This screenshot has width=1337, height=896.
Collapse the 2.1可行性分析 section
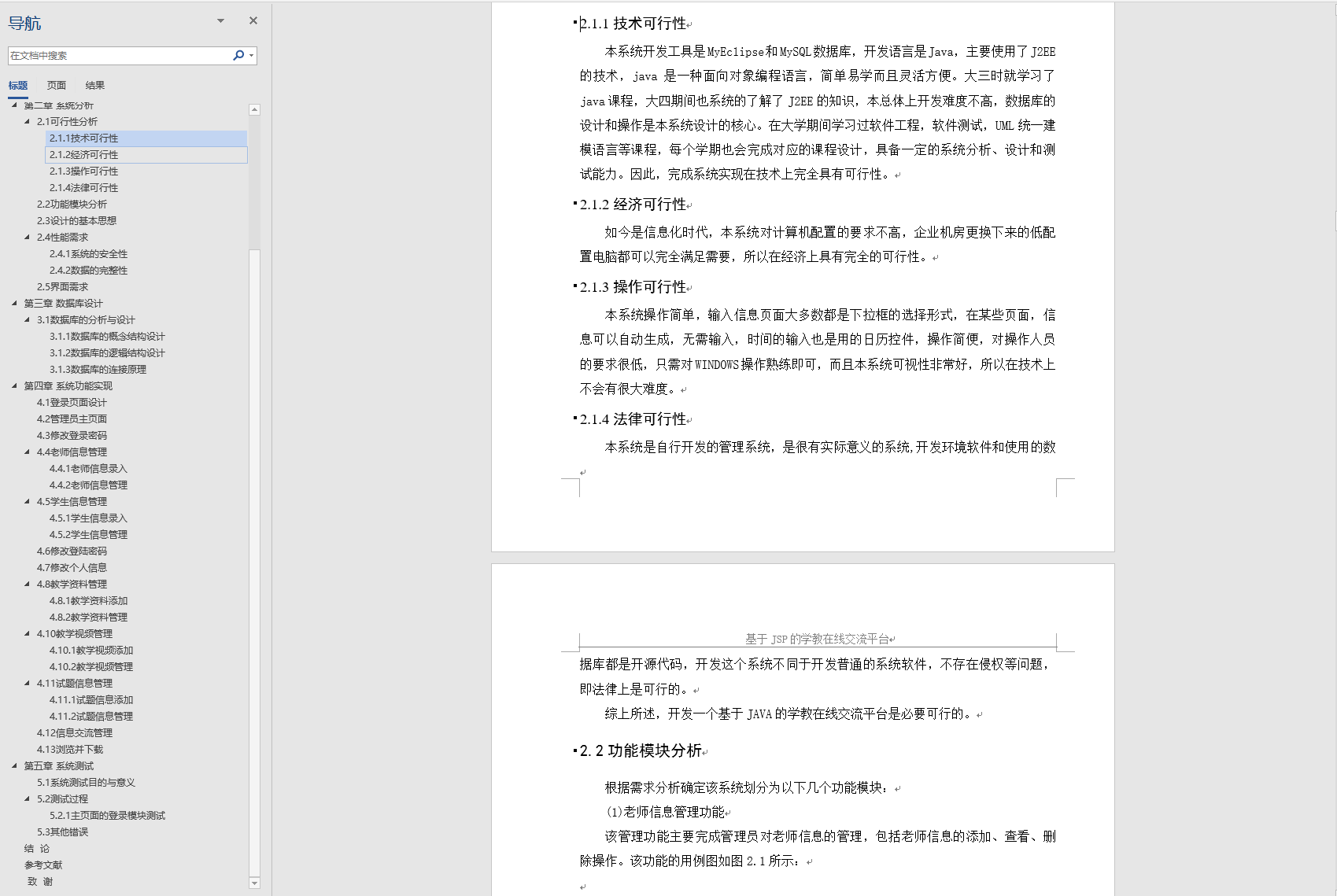26,121
